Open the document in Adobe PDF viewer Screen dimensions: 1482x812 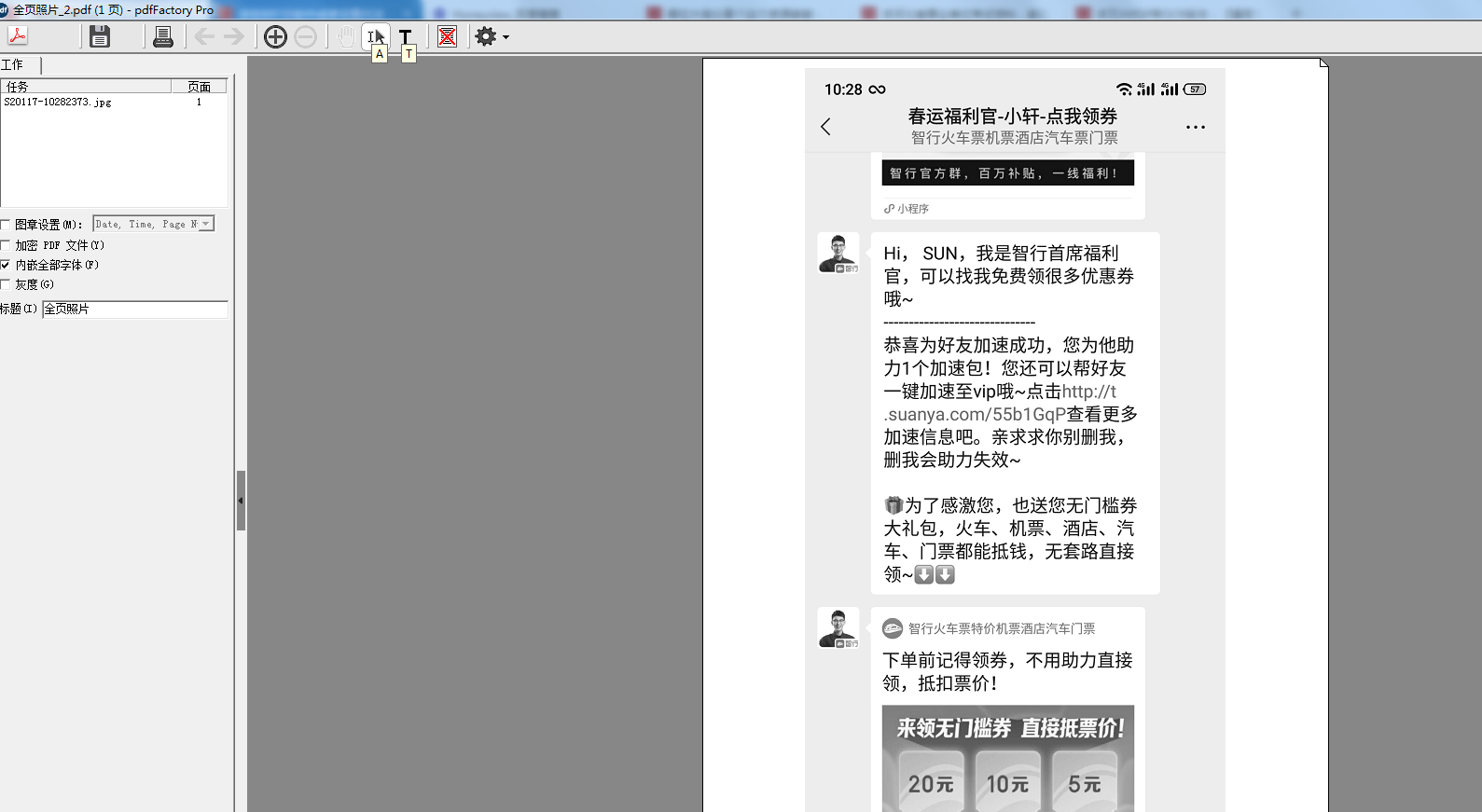tap(18, 36)
